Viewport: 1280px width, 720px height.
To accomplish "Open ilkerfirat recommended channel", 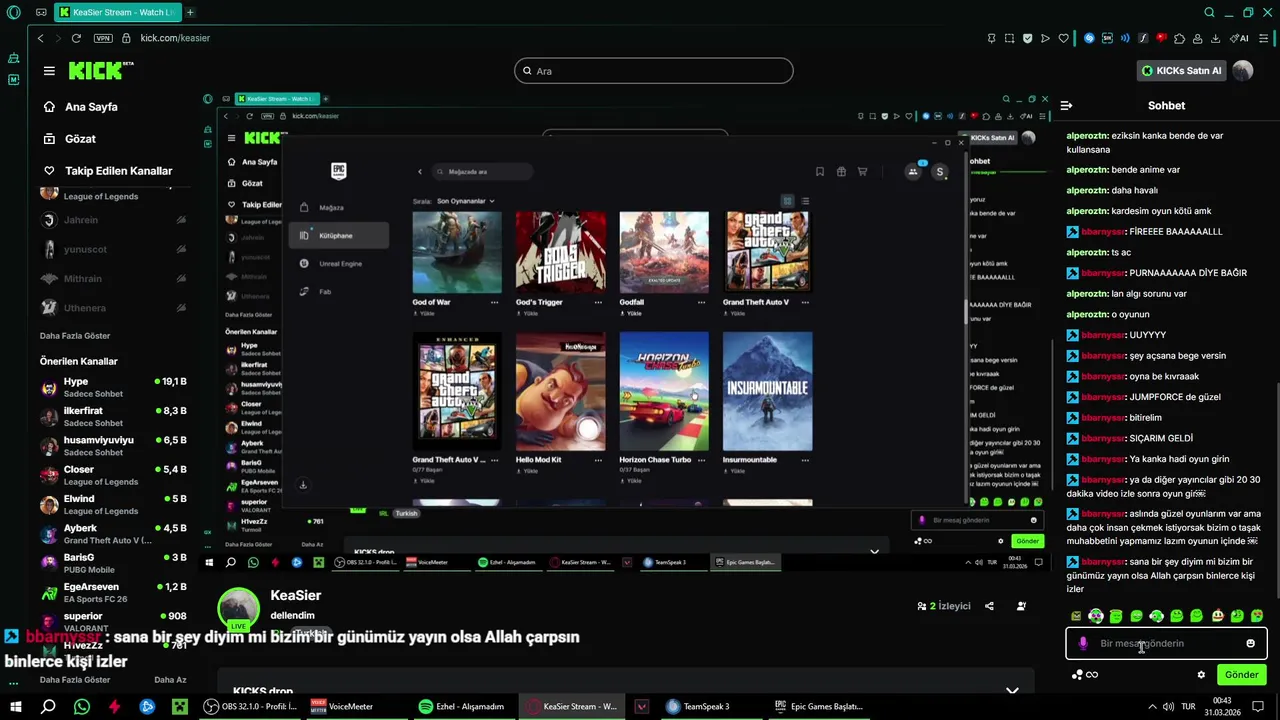I will tap(113, 417).
